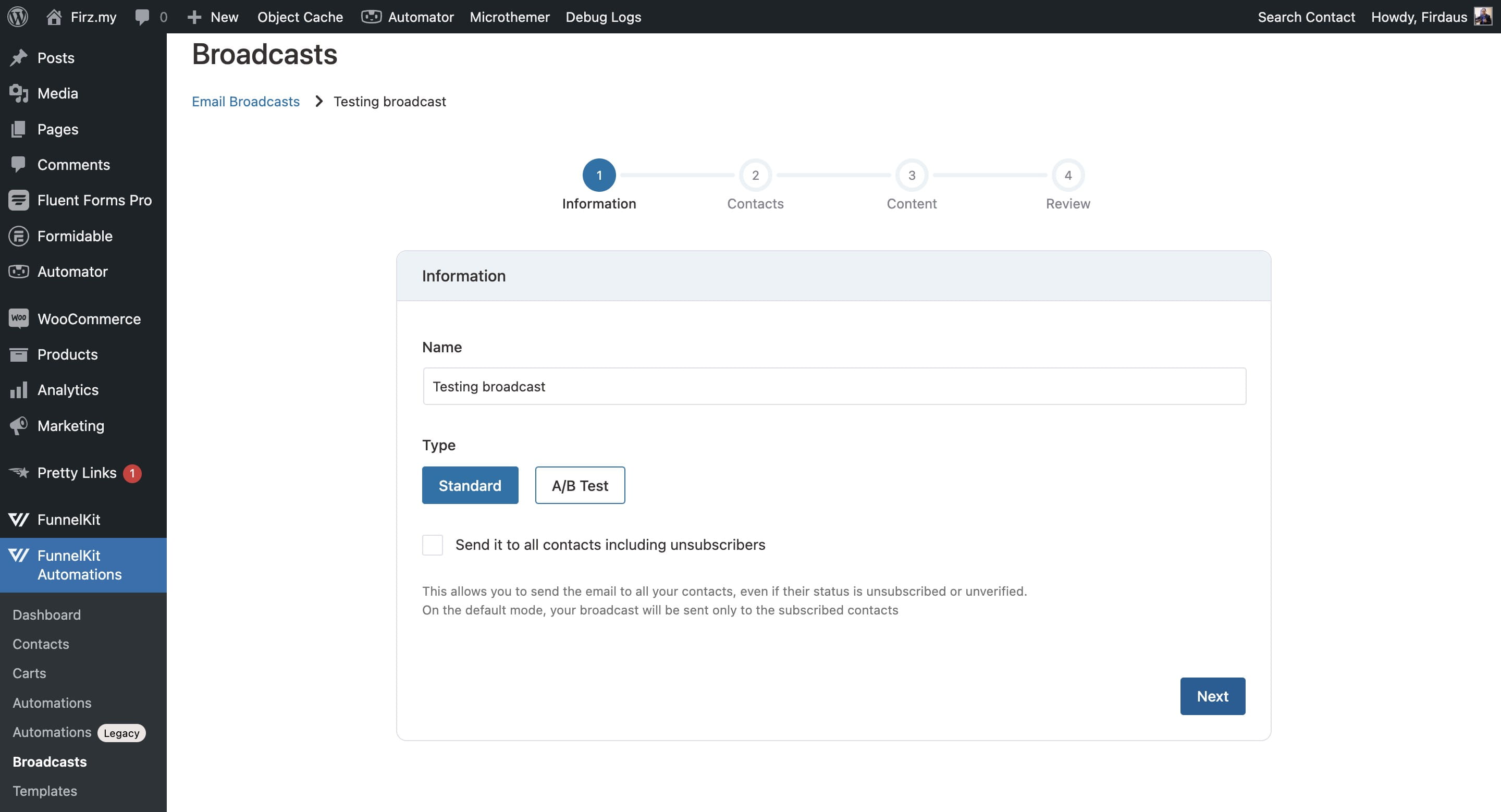The width and height of the screenshot is (1501, 812).
Task: Open the Object Cache menu
Action: [300, 17]
